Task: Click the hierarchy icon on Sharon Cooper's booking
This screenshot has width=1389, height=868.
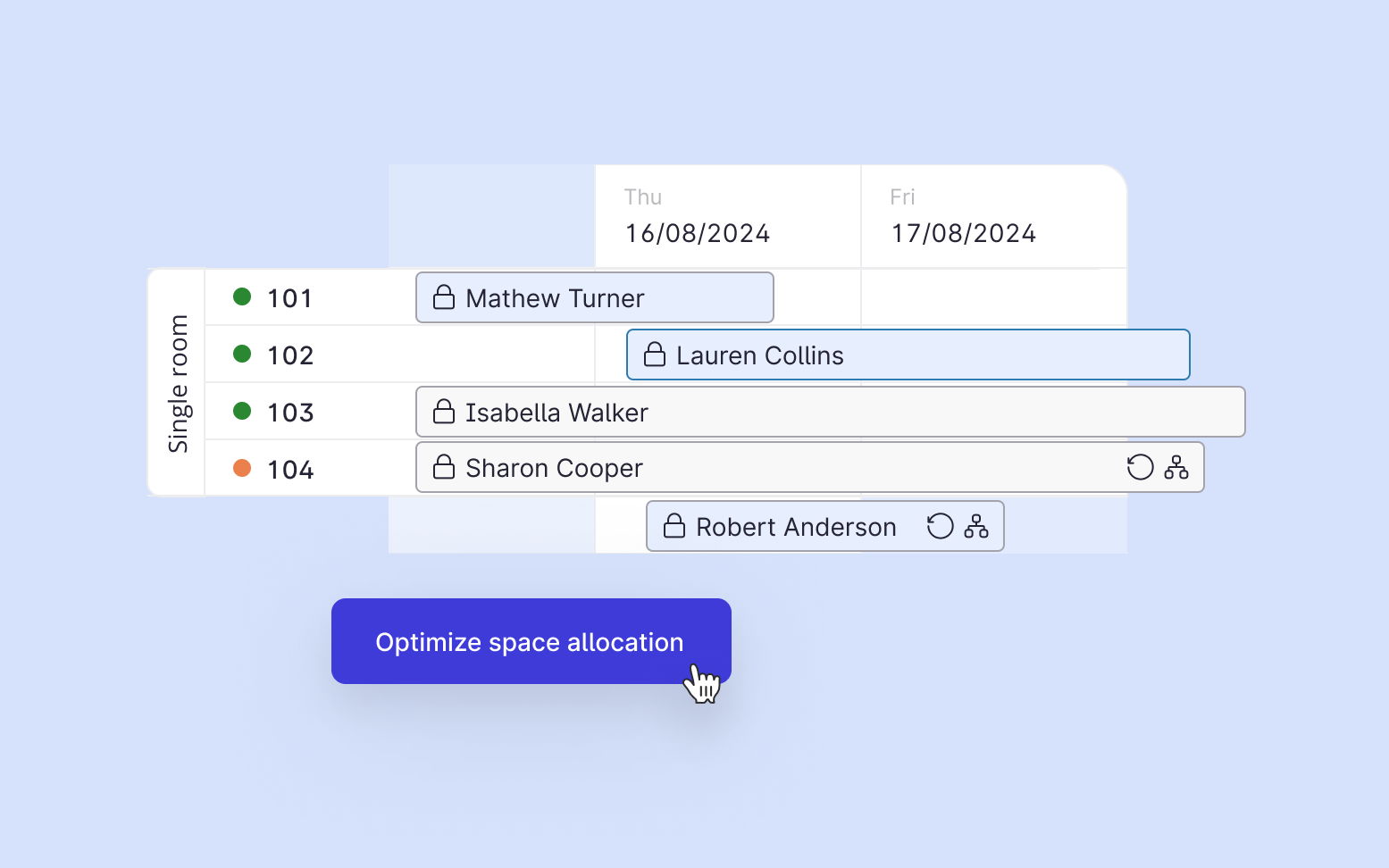Action: point(1176,467)
